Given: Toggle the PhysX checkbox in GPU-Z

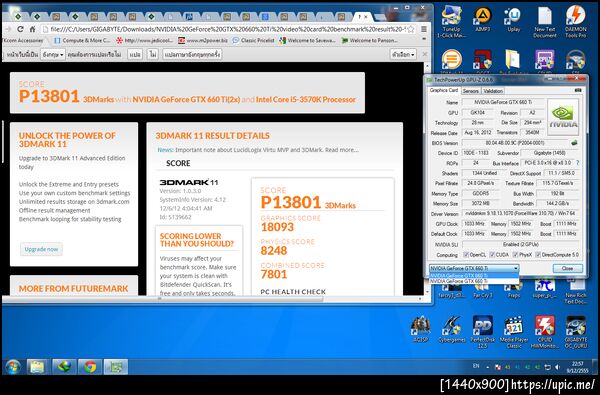Looking at the screenshot, I should (x=515, y=255).
